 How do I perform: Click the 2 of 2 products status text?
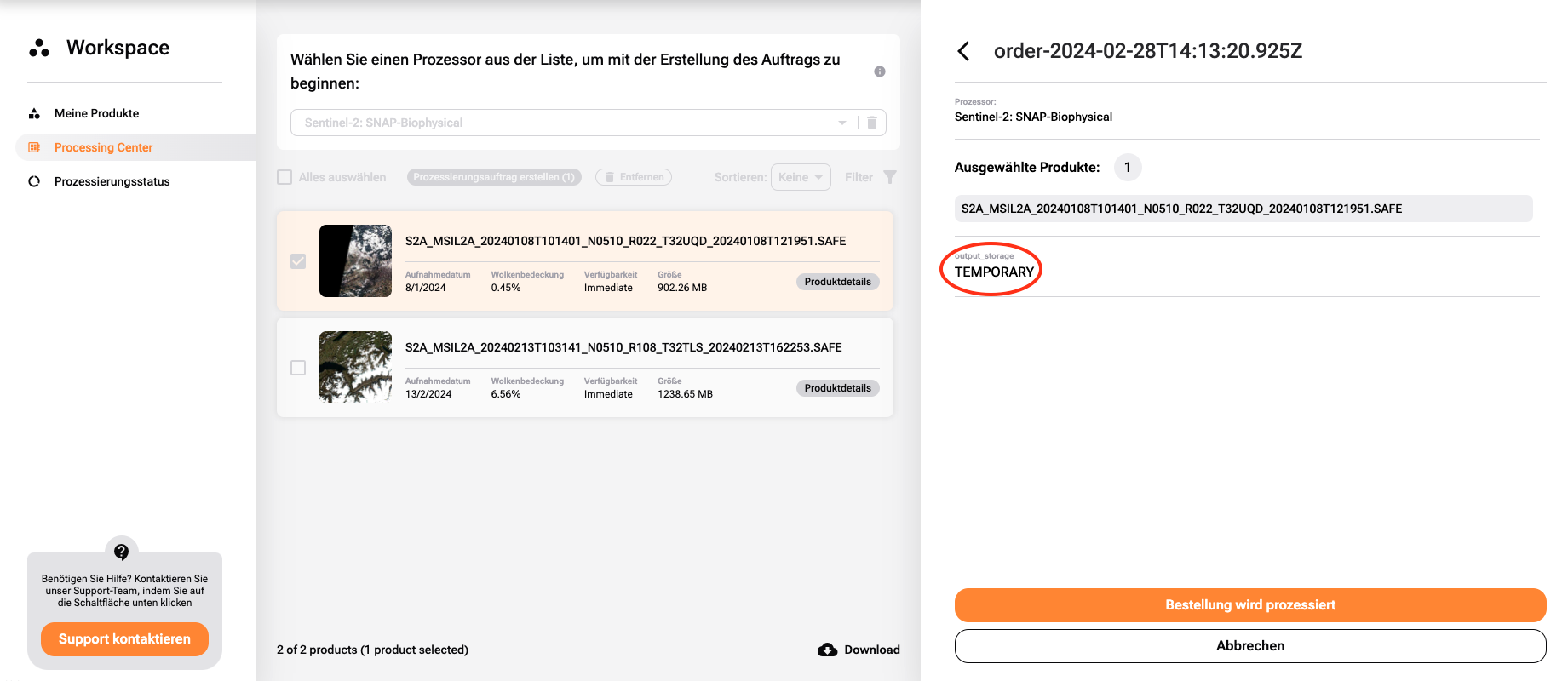pos(372,650)
